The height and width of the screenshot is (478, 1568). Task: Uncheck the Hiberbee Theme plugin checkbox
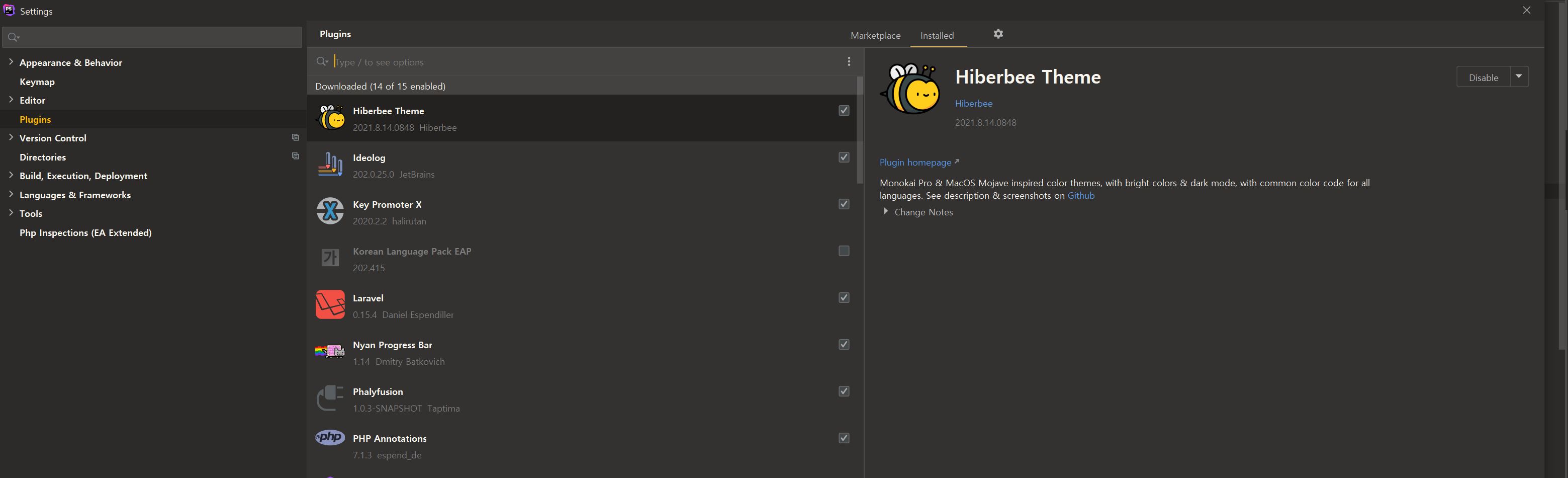(x=844, y=110)
